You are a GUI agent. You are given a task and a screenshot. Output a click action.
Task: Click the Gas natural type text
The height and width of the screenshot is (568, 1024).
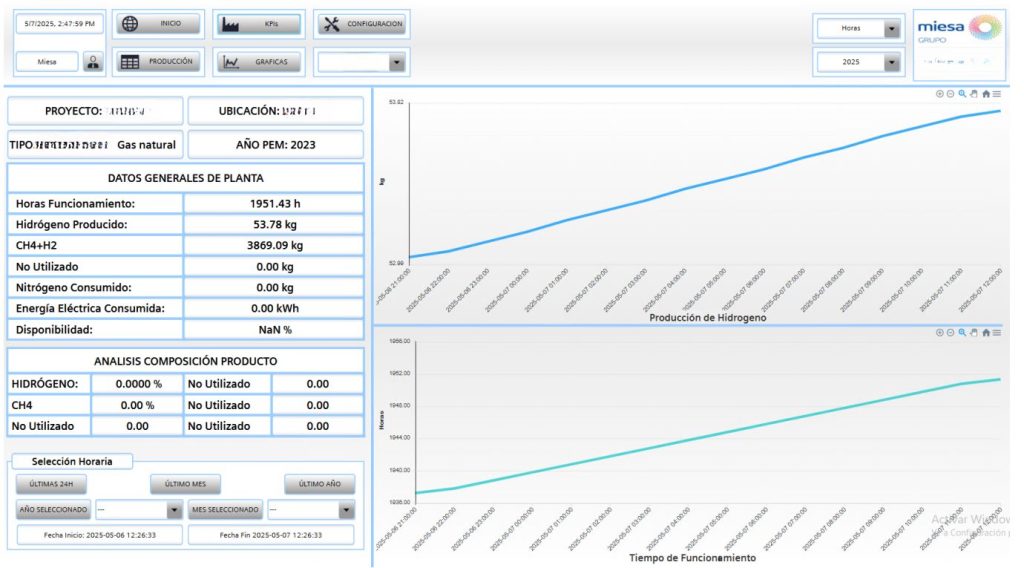click(x=146, y=145)
